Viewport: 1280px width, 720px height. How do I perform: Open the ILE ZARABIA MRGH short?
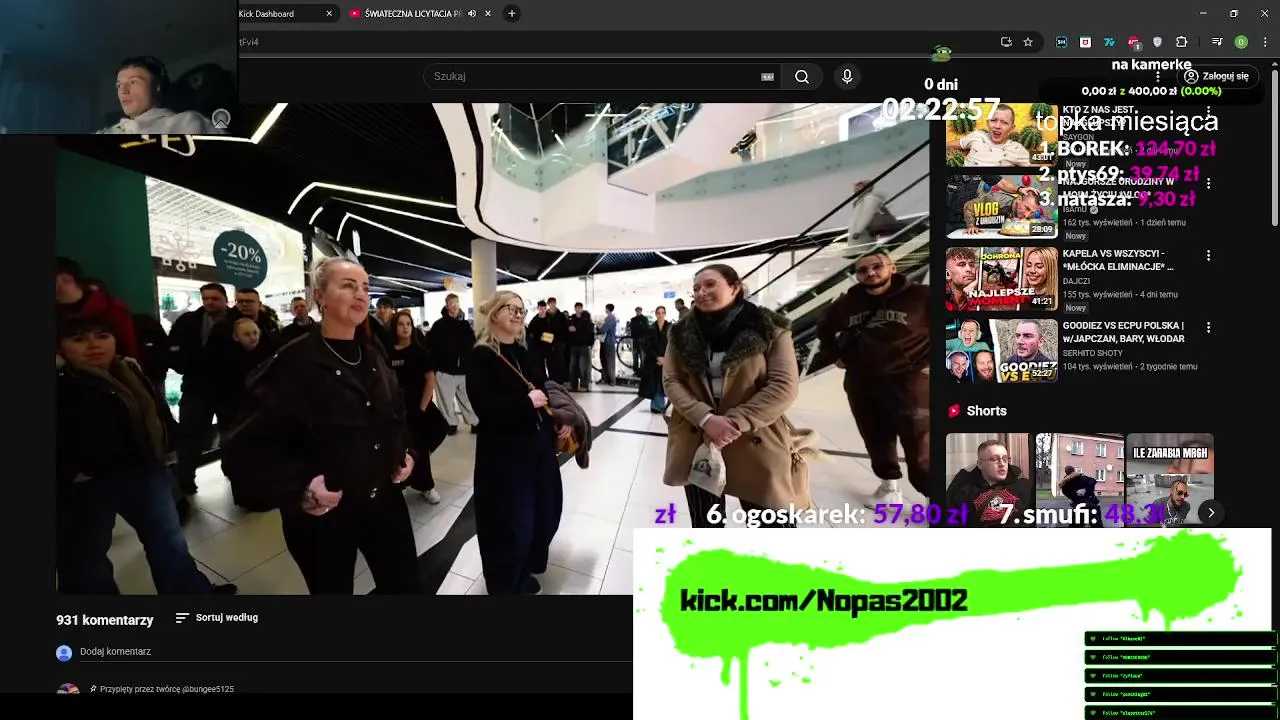[1170, 480]
